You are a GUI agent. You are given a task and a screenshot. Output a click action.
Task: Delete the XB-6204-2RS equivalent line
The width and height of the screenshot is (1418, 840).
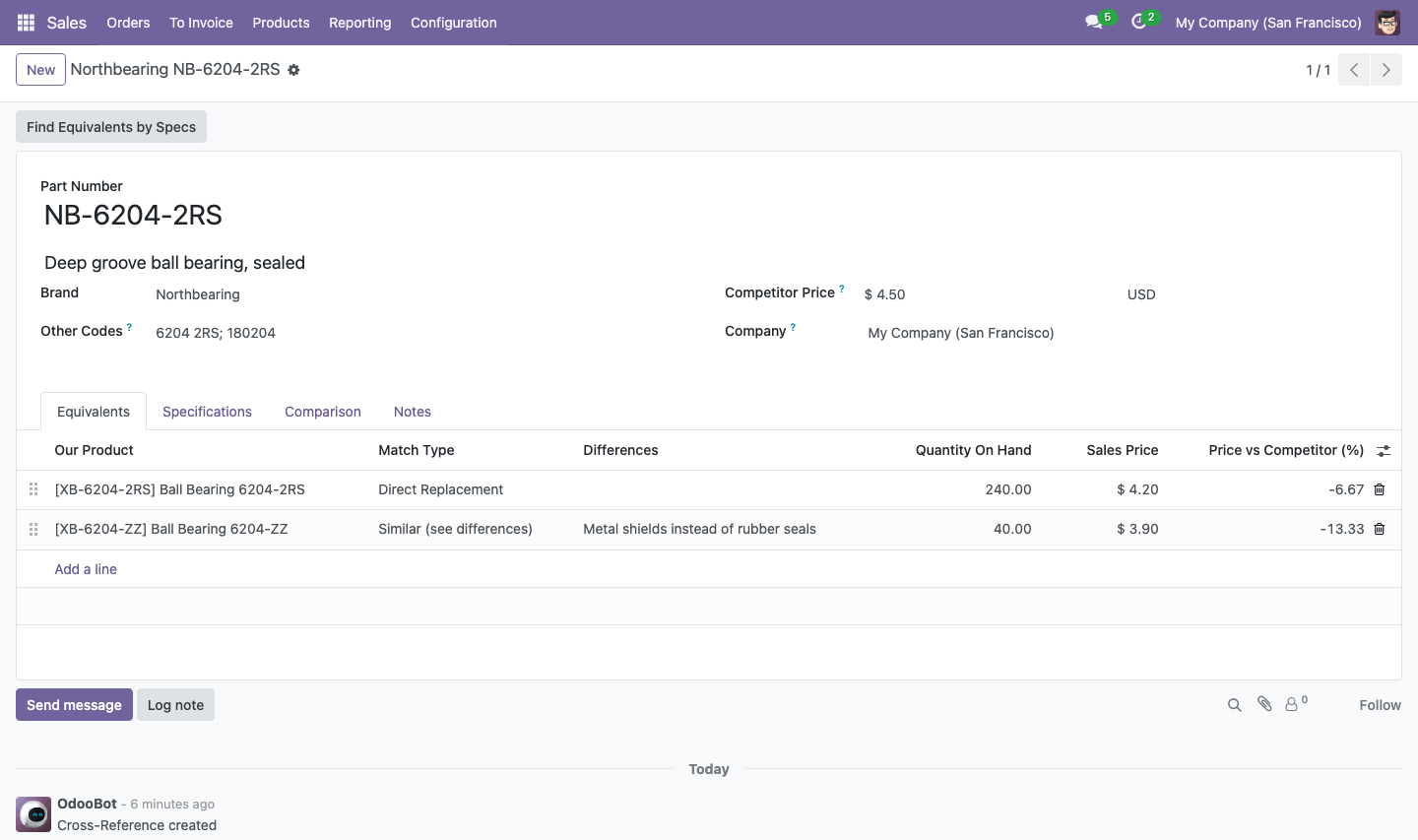click(1380, 489)
